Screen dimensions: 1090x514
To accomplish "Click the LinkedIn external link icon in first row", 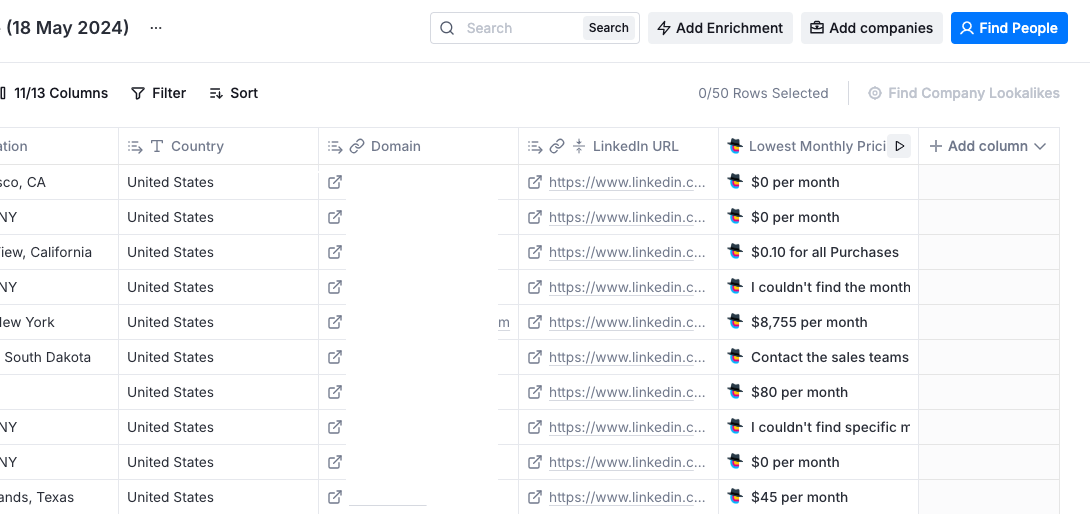I will [x=535, y=182].
